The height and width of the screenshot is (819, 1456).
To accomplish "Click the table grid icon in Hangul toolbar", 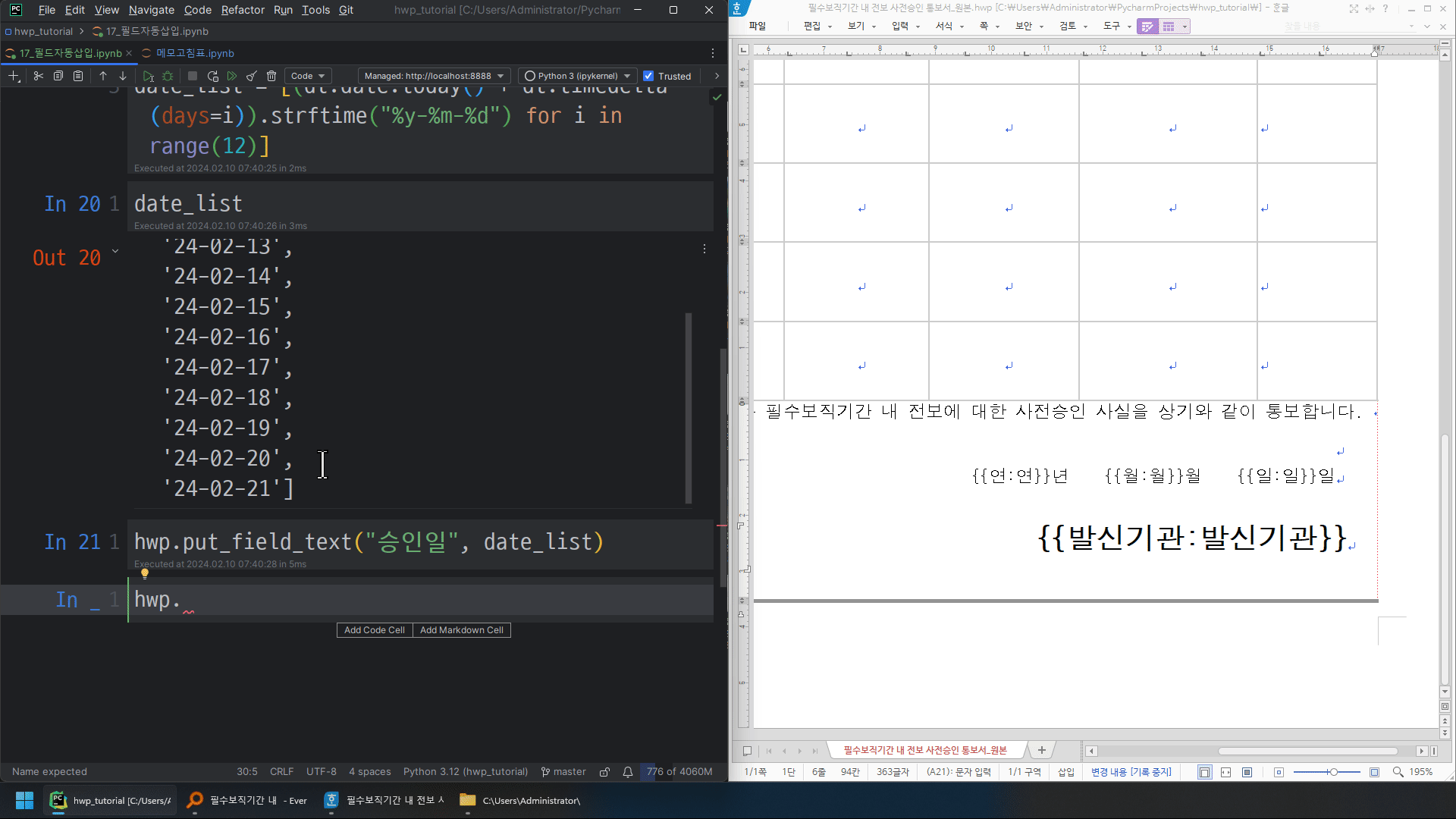I will [1169, 27].
